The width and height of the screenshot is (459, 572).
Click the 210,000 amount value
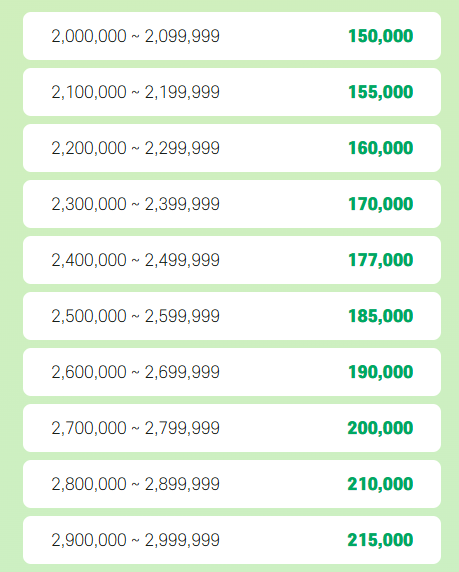380,484
